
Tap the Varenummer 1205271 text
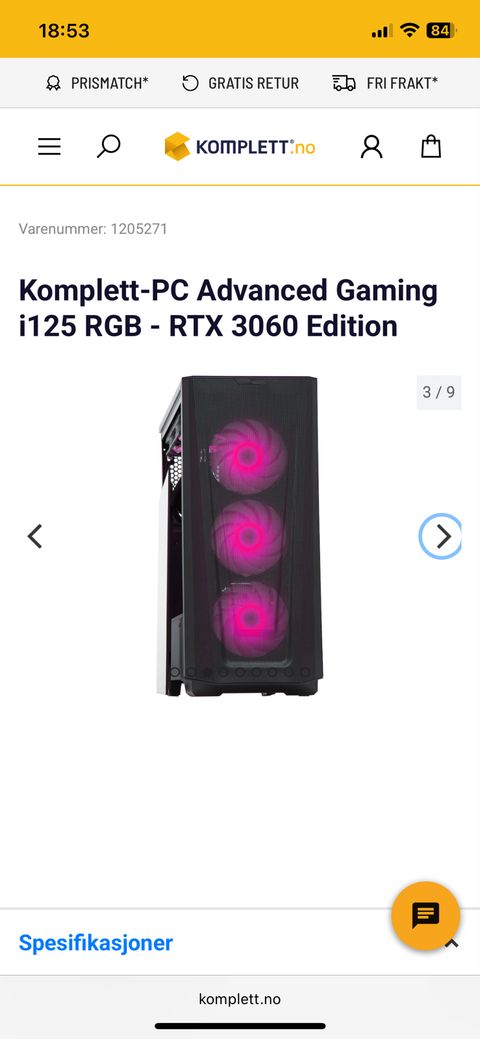pos(93,229)
